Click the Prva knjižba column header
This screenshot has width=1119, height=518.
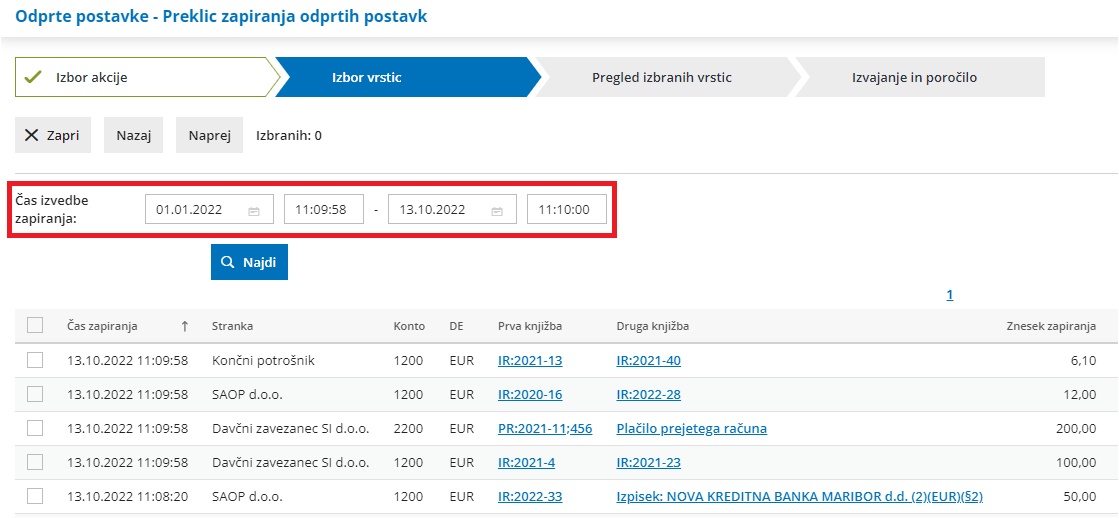(x=530, y=326)
